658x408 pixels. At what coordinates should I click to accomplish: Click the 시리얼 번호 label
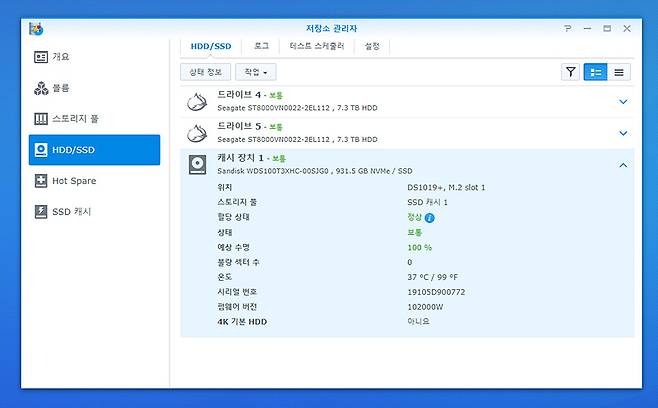coord(237,292)
